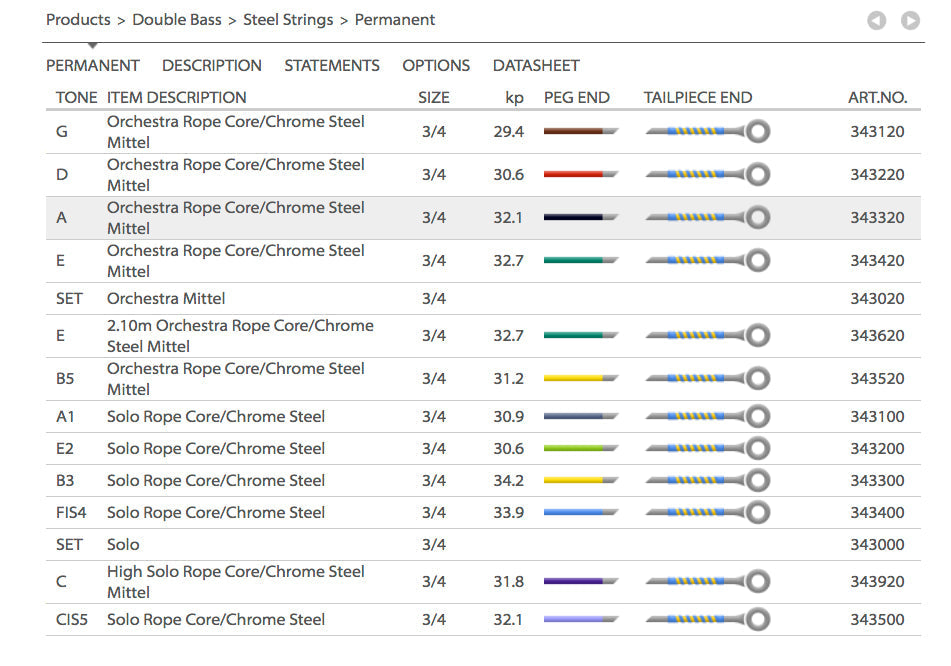Click the next navigation arrow
The image size is (951, 666).
point(910,20)
